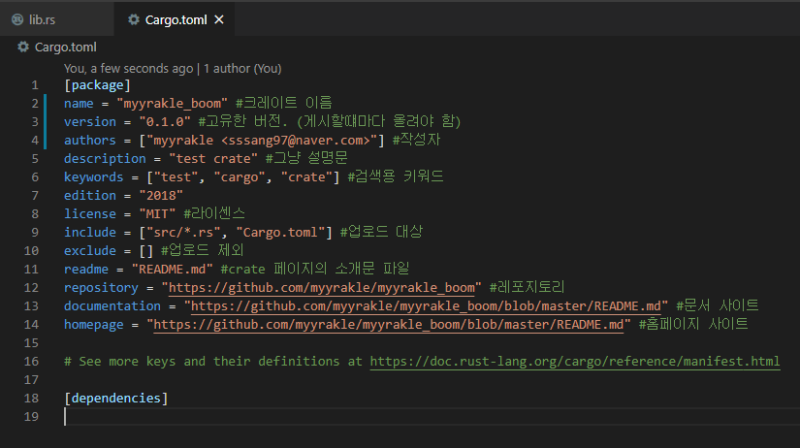Click the license value "MIT"
800x448 pixels.
click(157, 214)
